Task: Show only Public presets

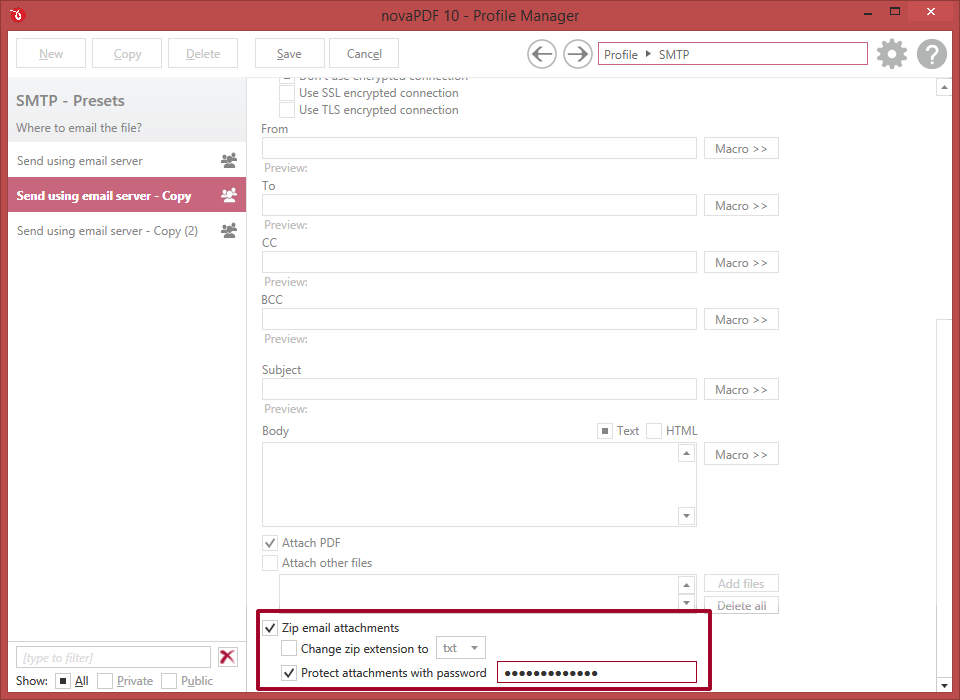Action: (x=169, y=681)
